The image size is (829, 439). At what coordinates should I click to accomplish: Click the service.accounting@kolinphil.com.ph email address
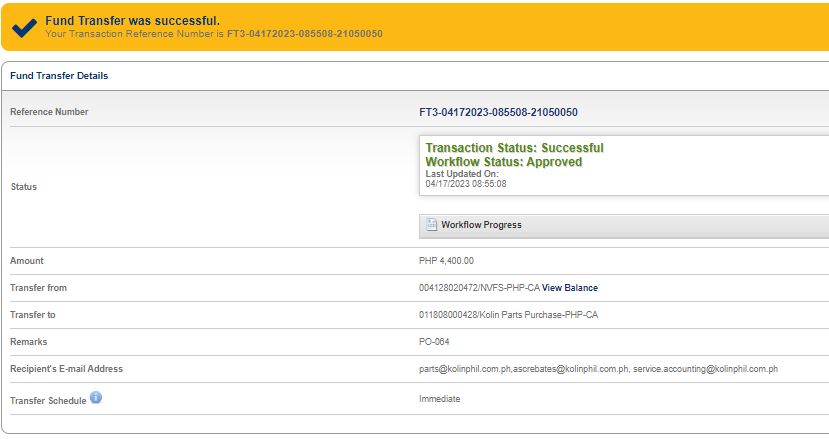(x=705, y=369)
